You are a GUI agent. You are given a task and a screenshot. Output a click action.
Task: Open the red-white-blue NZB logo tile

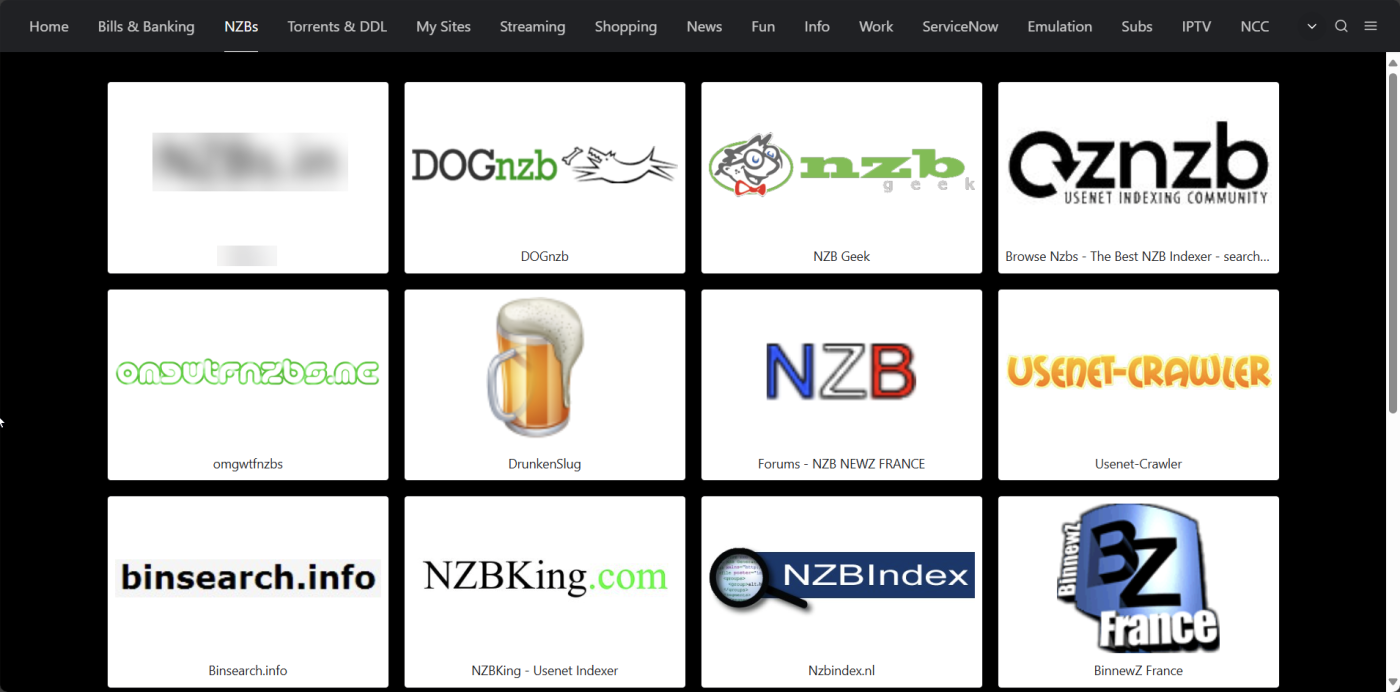(x=841, y=372)
